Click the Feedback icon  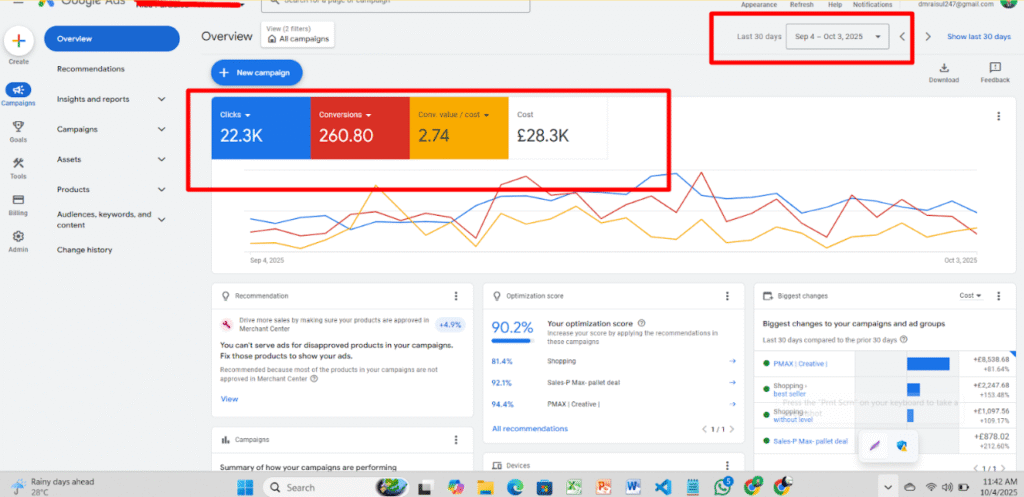tap(995, 67)
